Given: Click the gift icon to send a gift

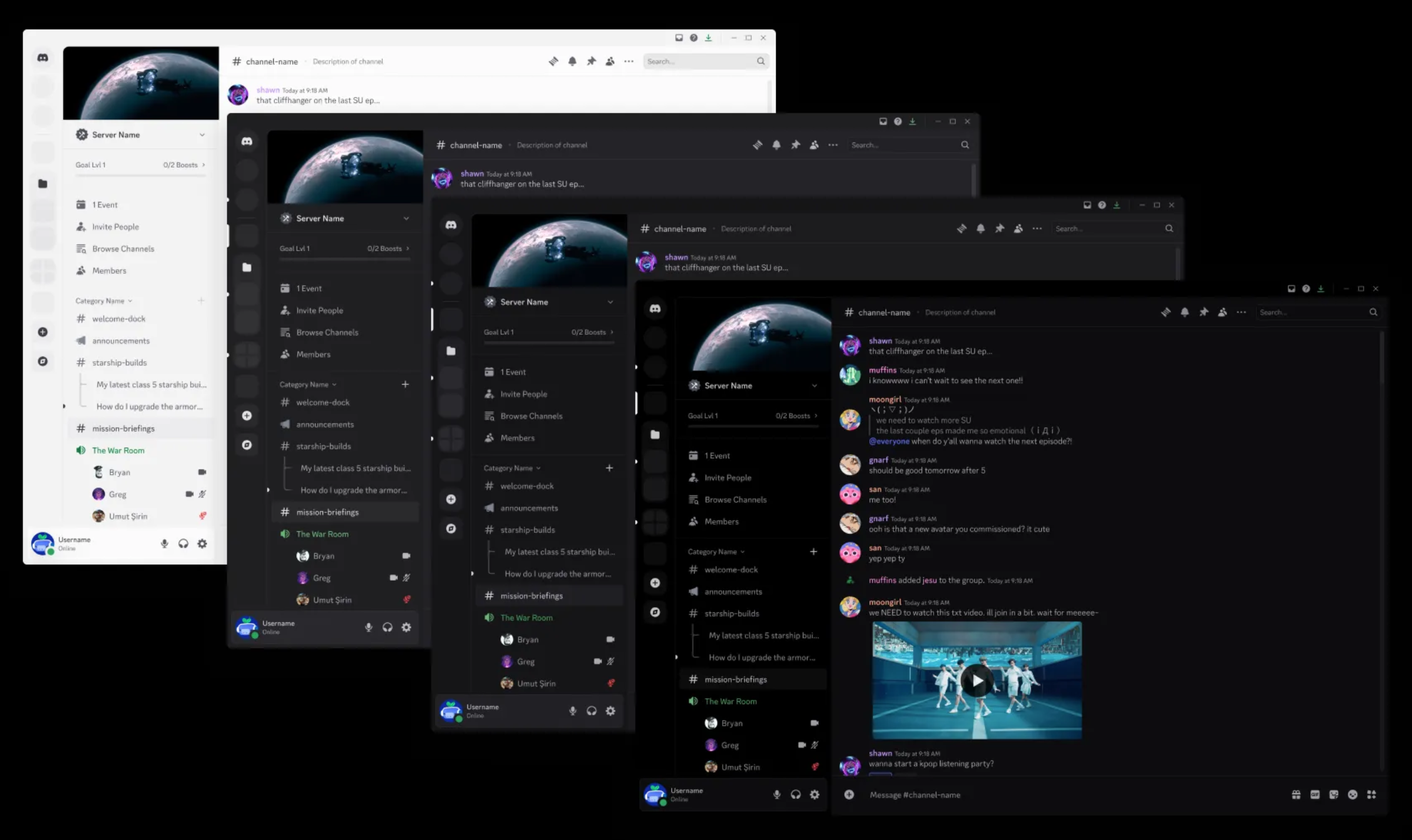Looking at the screenshot, I should click(1296, 795).
